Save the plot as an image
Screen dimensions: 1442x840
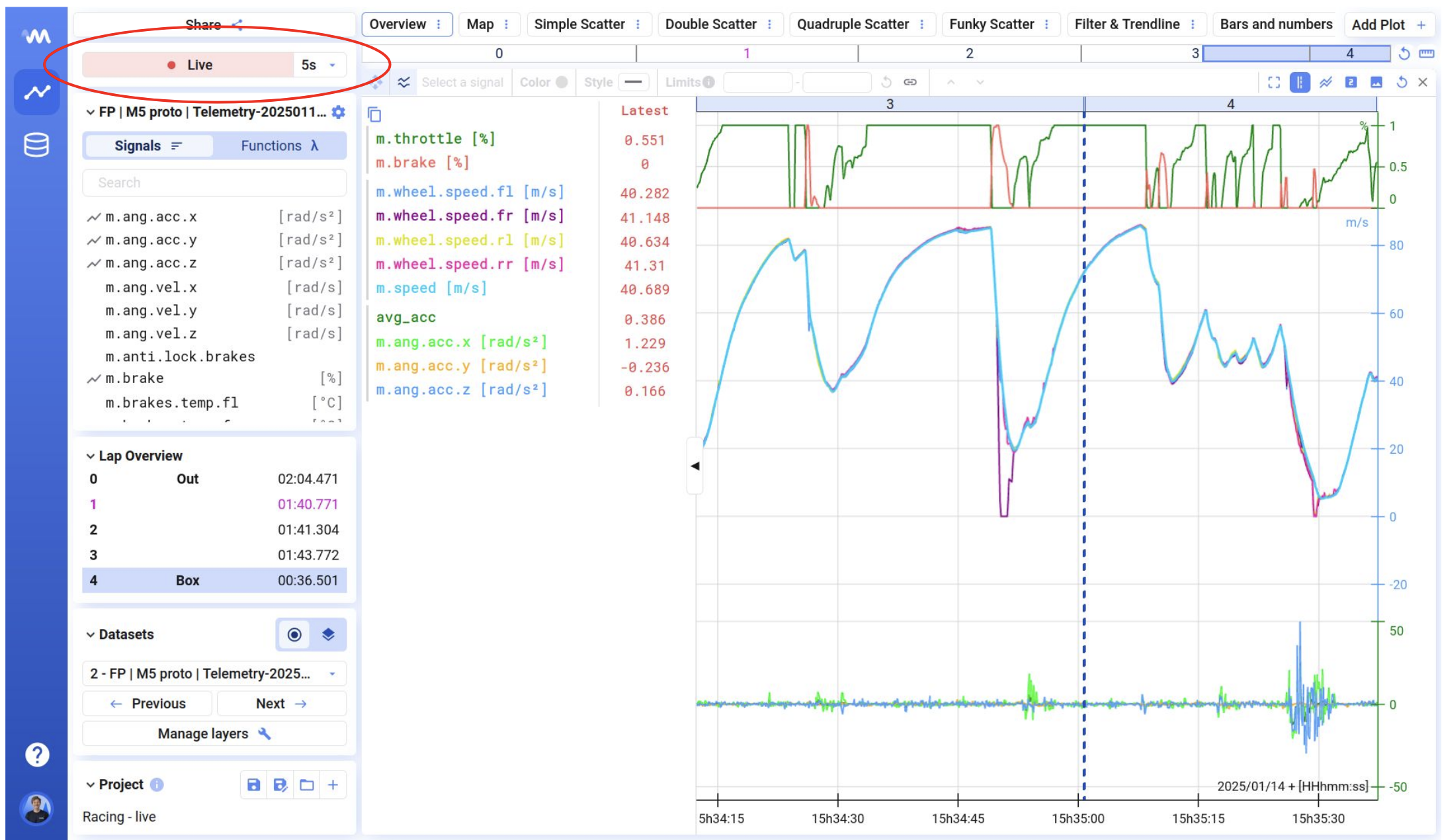pos(1376,83)
